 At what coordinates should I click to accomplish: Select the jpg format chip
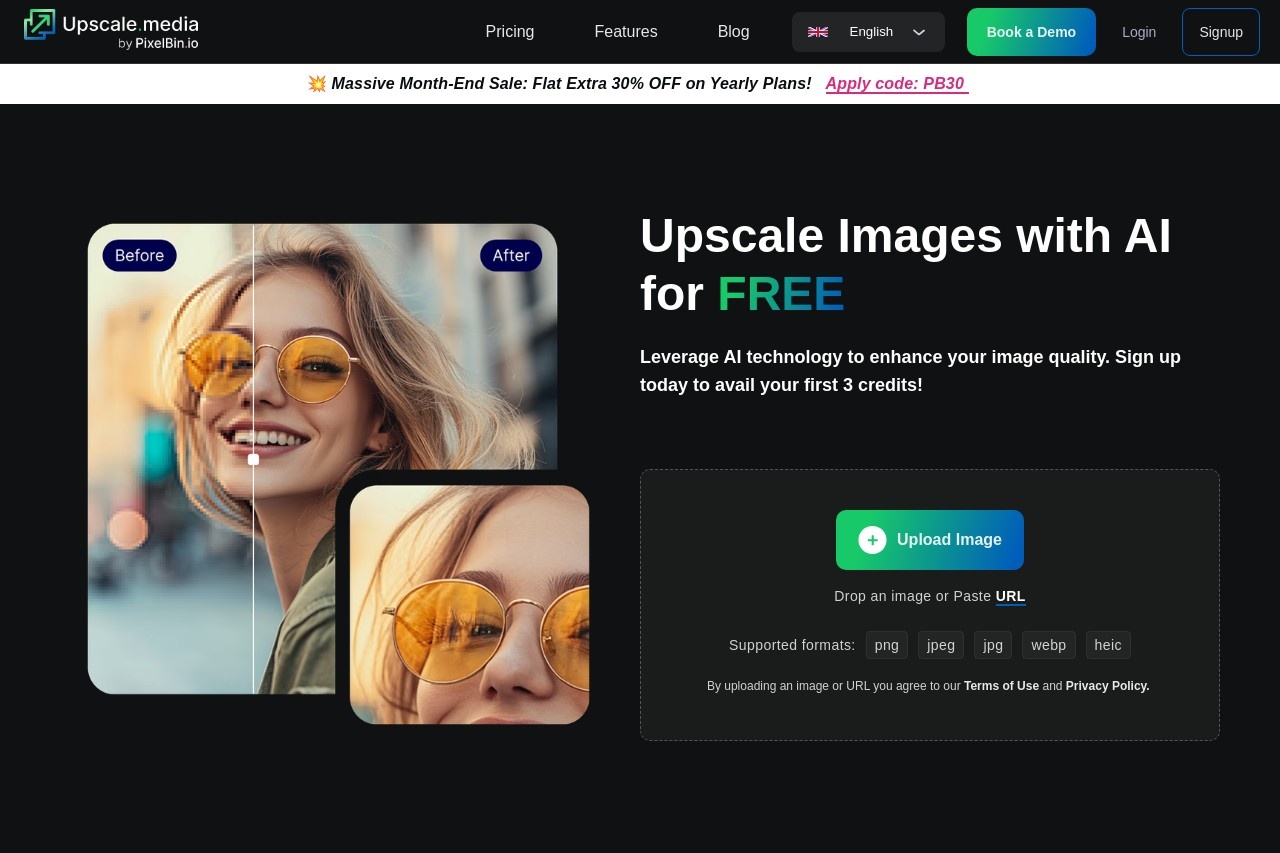tap(992, 645)
